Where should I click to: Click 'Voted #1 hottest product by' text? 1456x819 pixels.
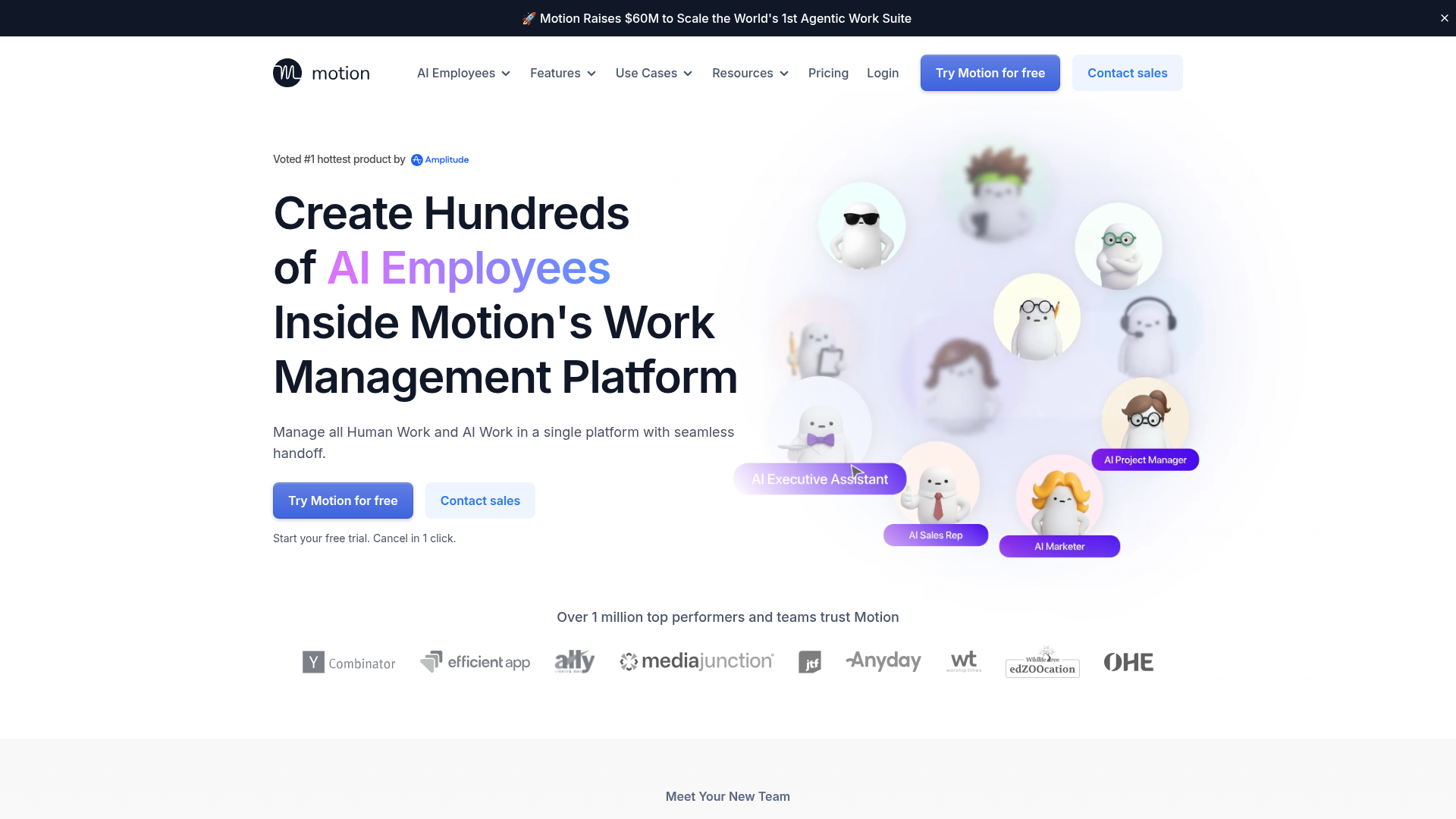click(339, 159)
